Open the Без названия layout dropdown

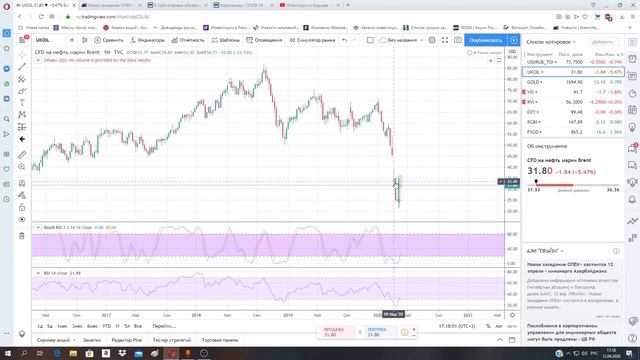pos(401,40)
